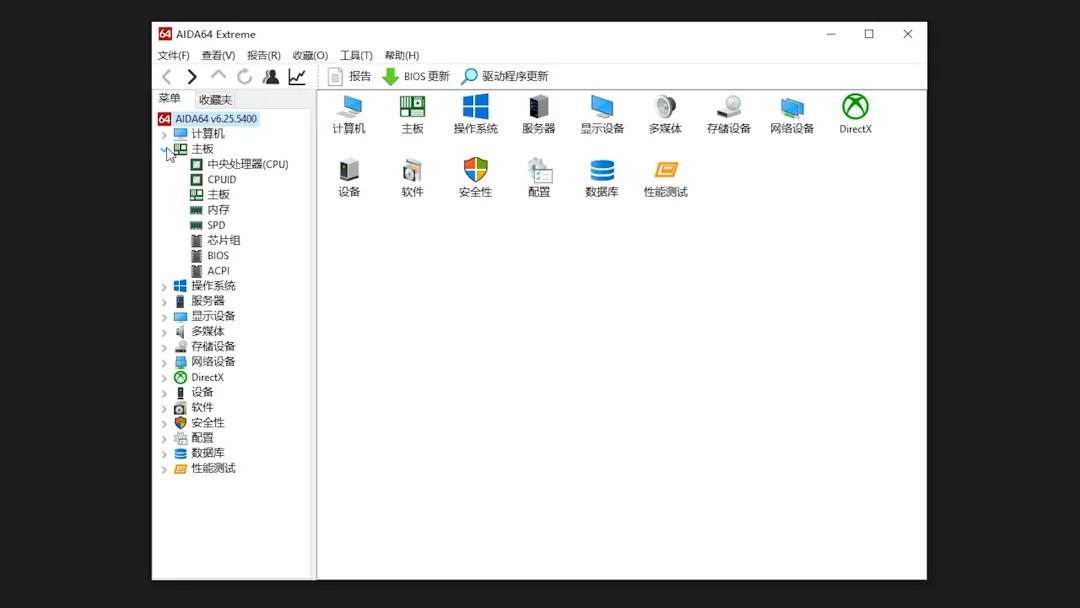Click the BIOS 更新 button
Image resolution: width=1080 pixels, height=608 pixels.
pyautogui.click(x=416, y=76)
